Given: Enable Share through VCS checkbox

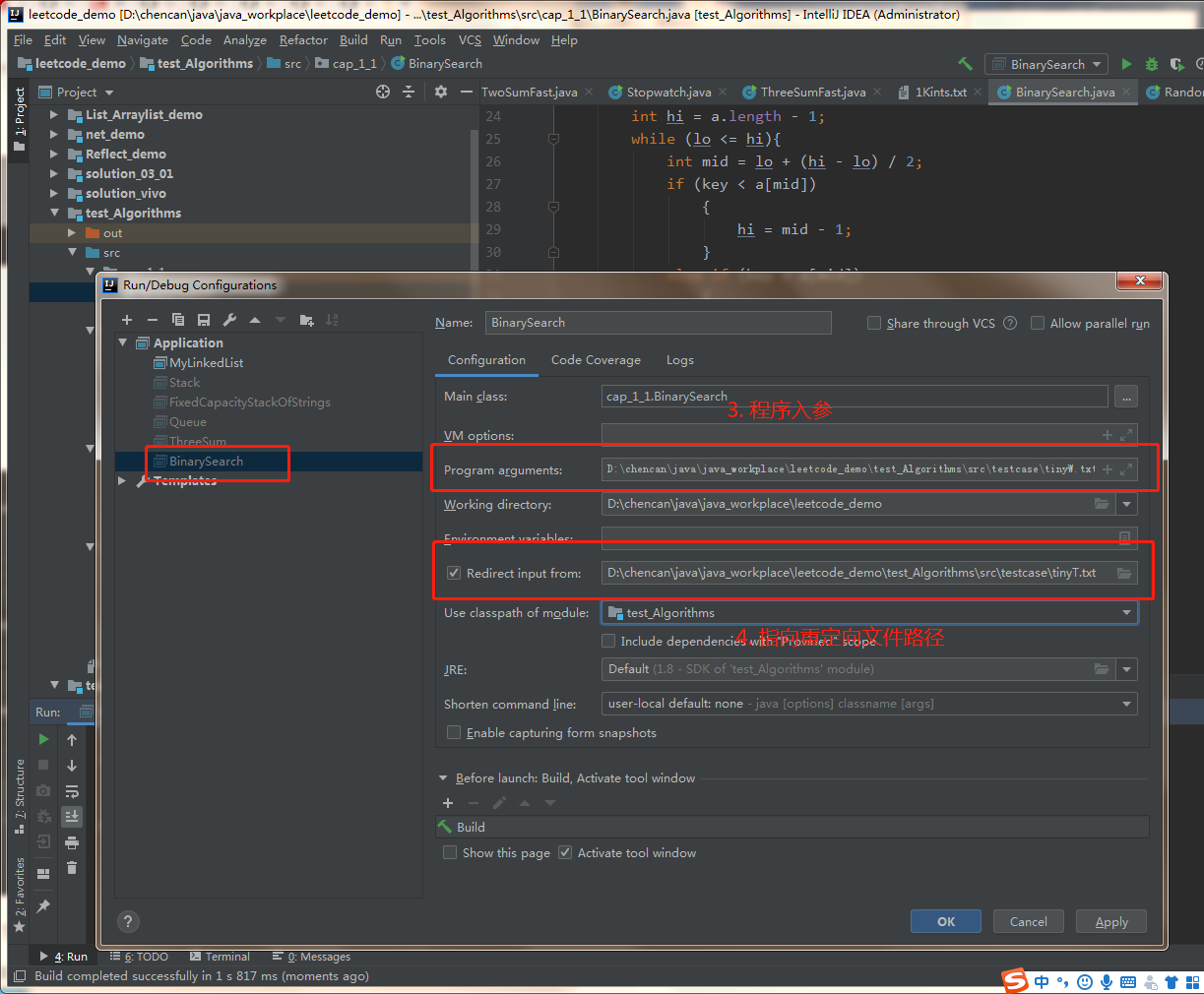Looking at the screenshot, I should 874,323.
